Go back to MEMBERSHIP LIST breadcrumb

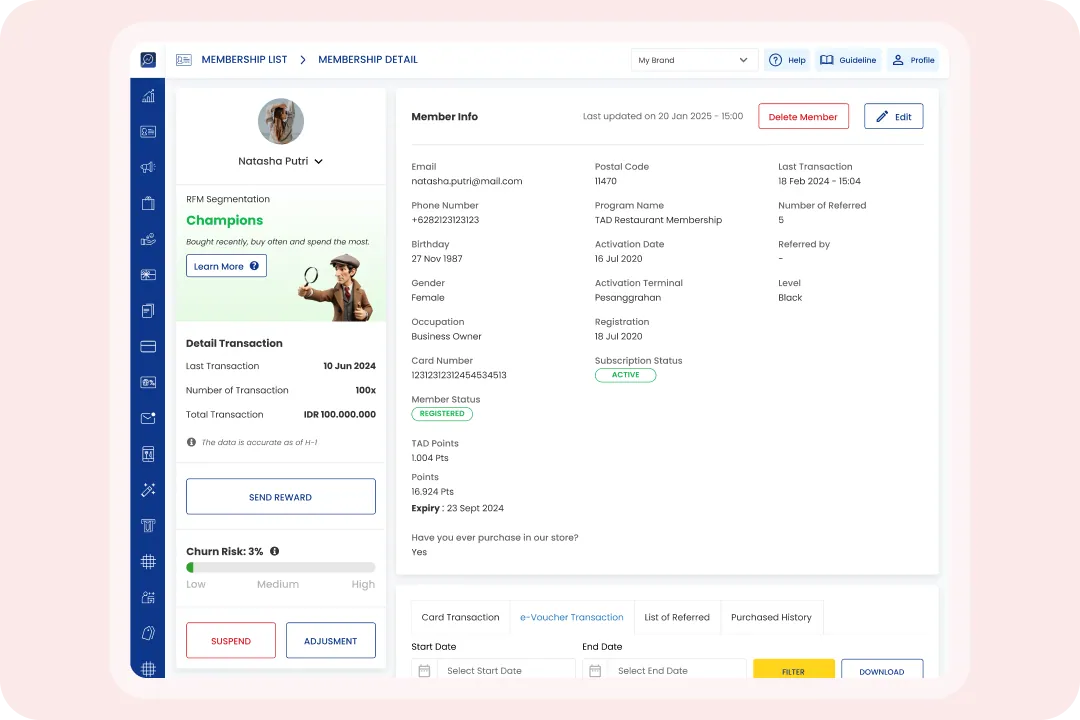[x=245, y=60]
